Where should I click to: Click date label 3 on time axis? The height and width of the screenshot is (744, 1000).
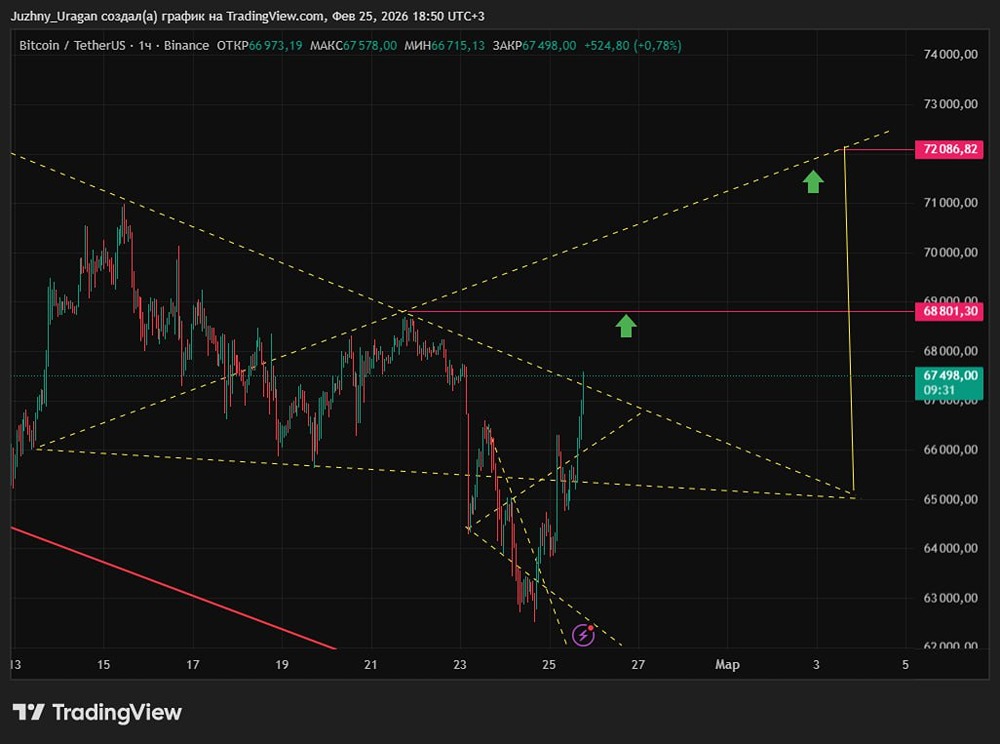816,665
